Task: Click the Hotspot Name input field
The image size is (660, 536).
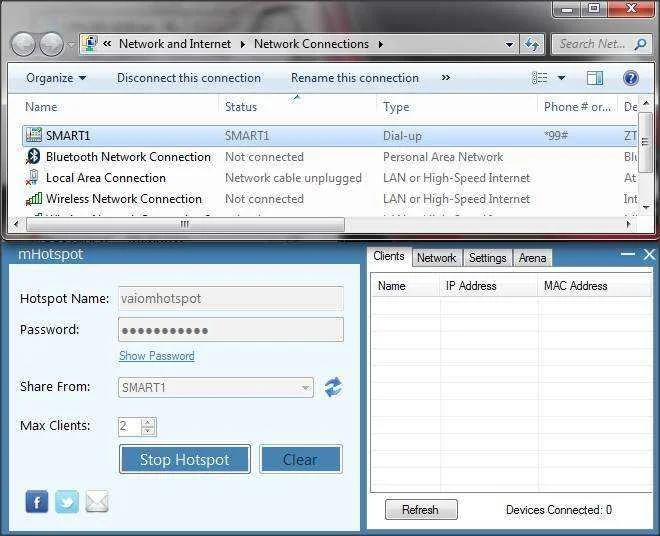Action: click(x=231, y=299)
